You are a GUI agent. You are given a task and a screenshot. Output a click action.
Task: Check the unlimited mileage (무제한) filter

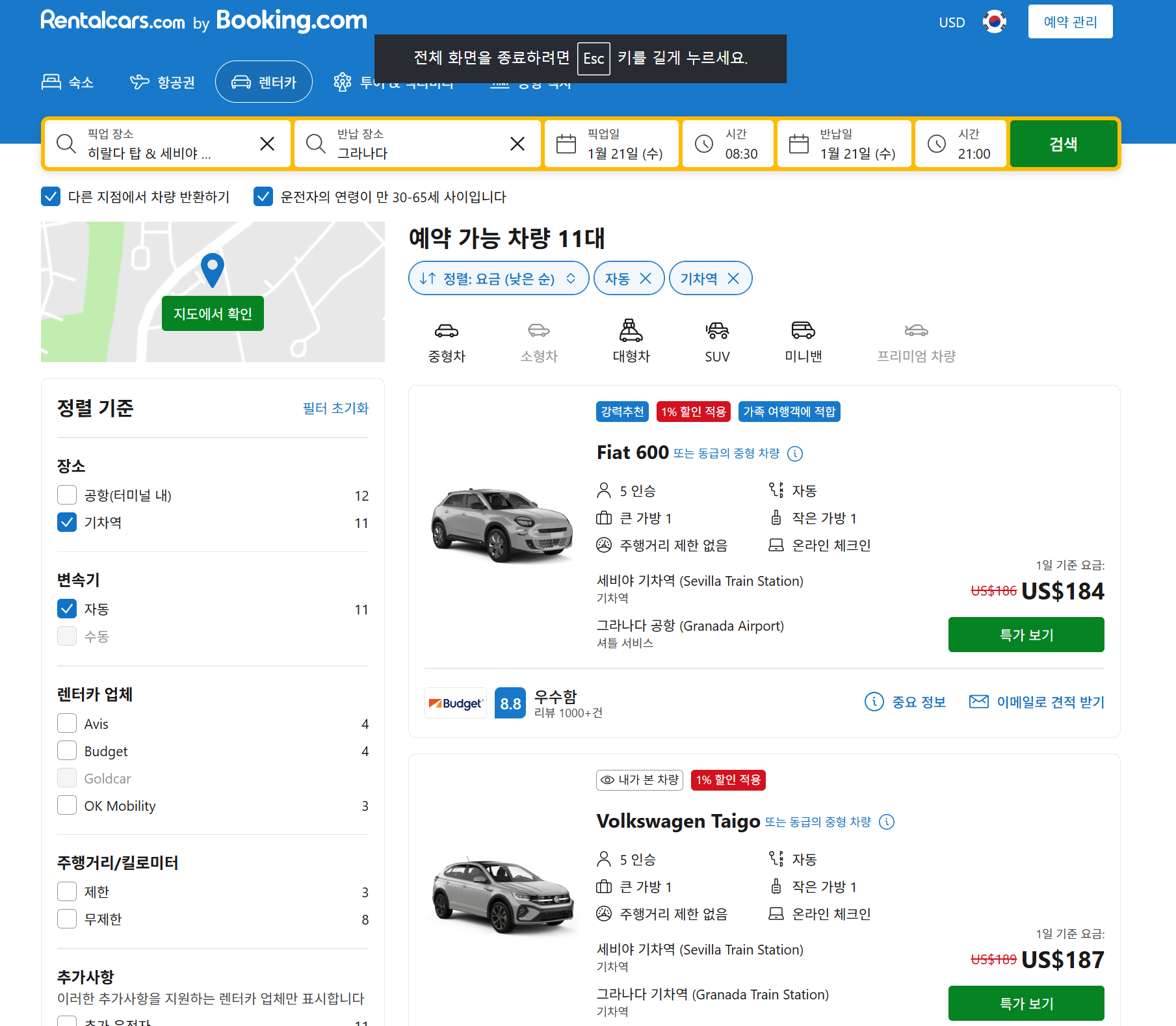(x=67, y=919)
